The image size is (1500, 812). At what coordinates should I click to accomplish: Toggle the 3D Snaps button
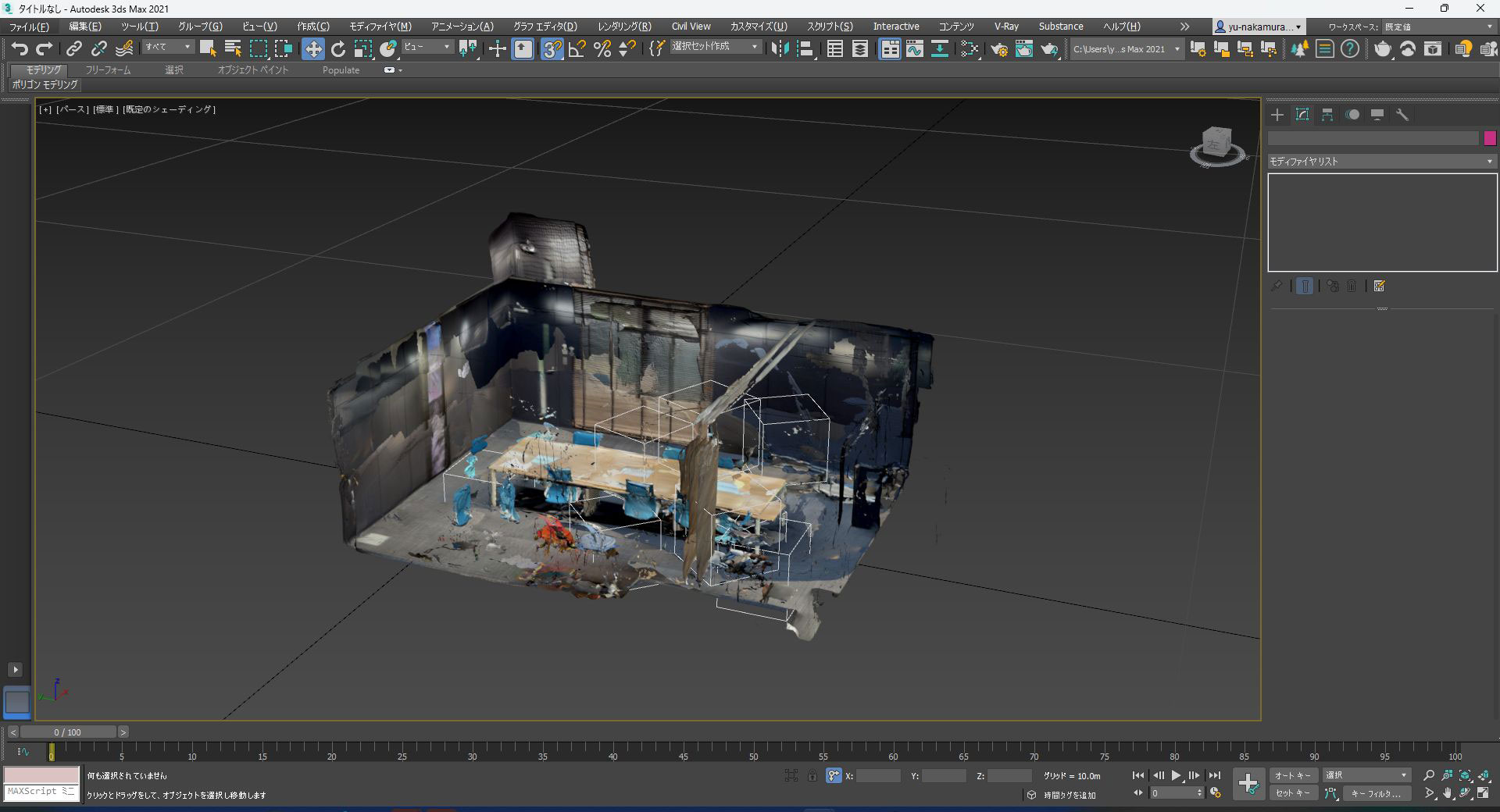pyautogui.click(x=552, y=49)
